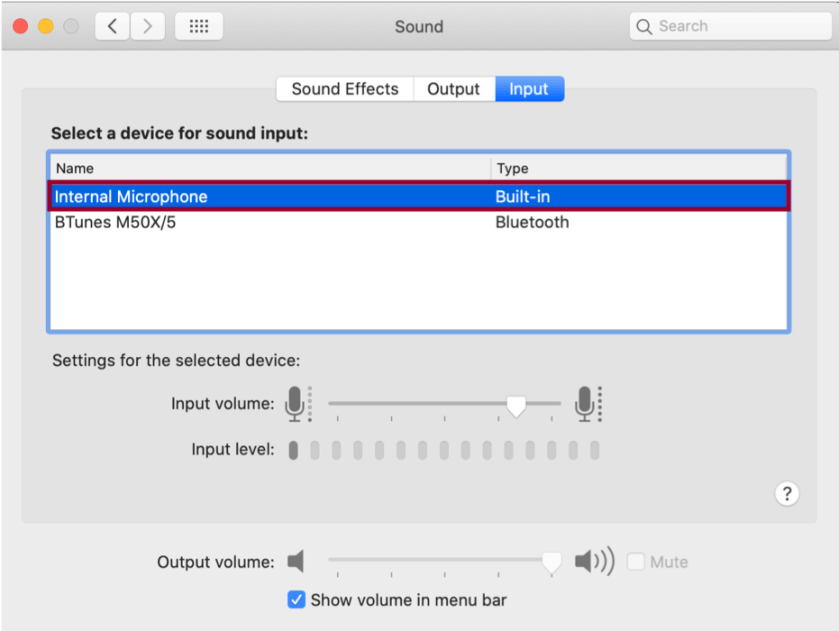Click the high input volume microphone icon
The width and height of the screenshot is (839, 631).
pos(587,404)
